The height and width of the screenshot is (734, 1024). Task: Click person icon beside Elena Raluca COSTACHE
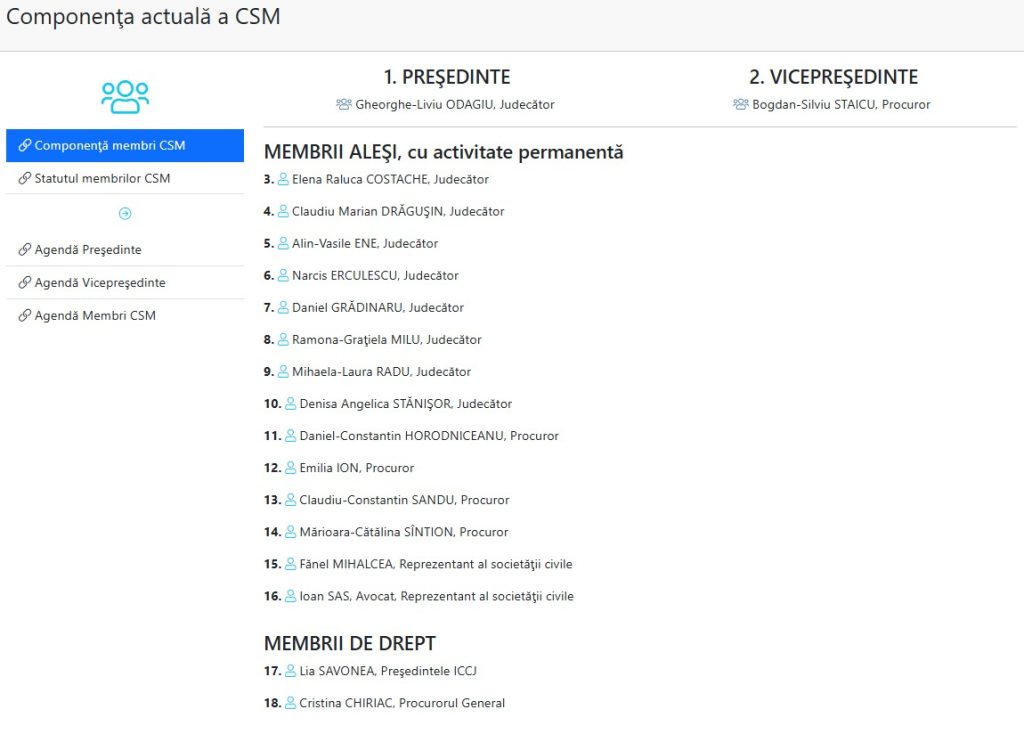click(x=283, y=180)
